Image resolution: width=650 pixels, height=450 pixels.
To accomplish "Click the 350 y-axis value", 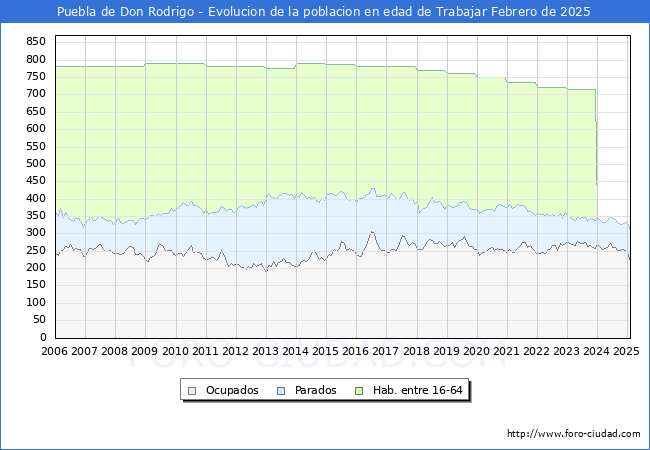I will click(36, 215).
